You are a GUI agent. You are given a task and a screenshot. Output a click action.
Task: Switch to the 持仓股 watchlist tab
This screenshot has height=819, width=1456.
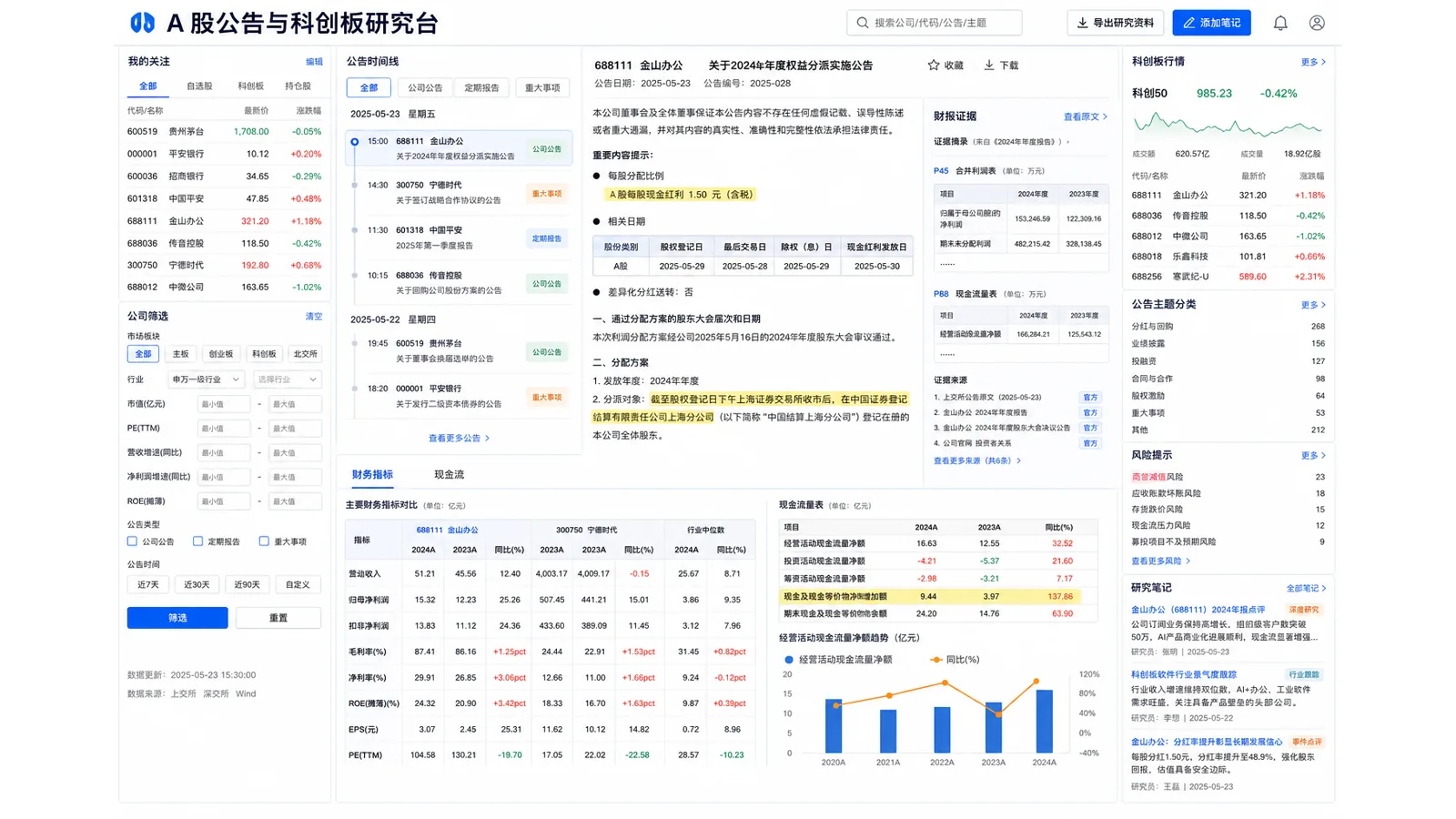298,86
